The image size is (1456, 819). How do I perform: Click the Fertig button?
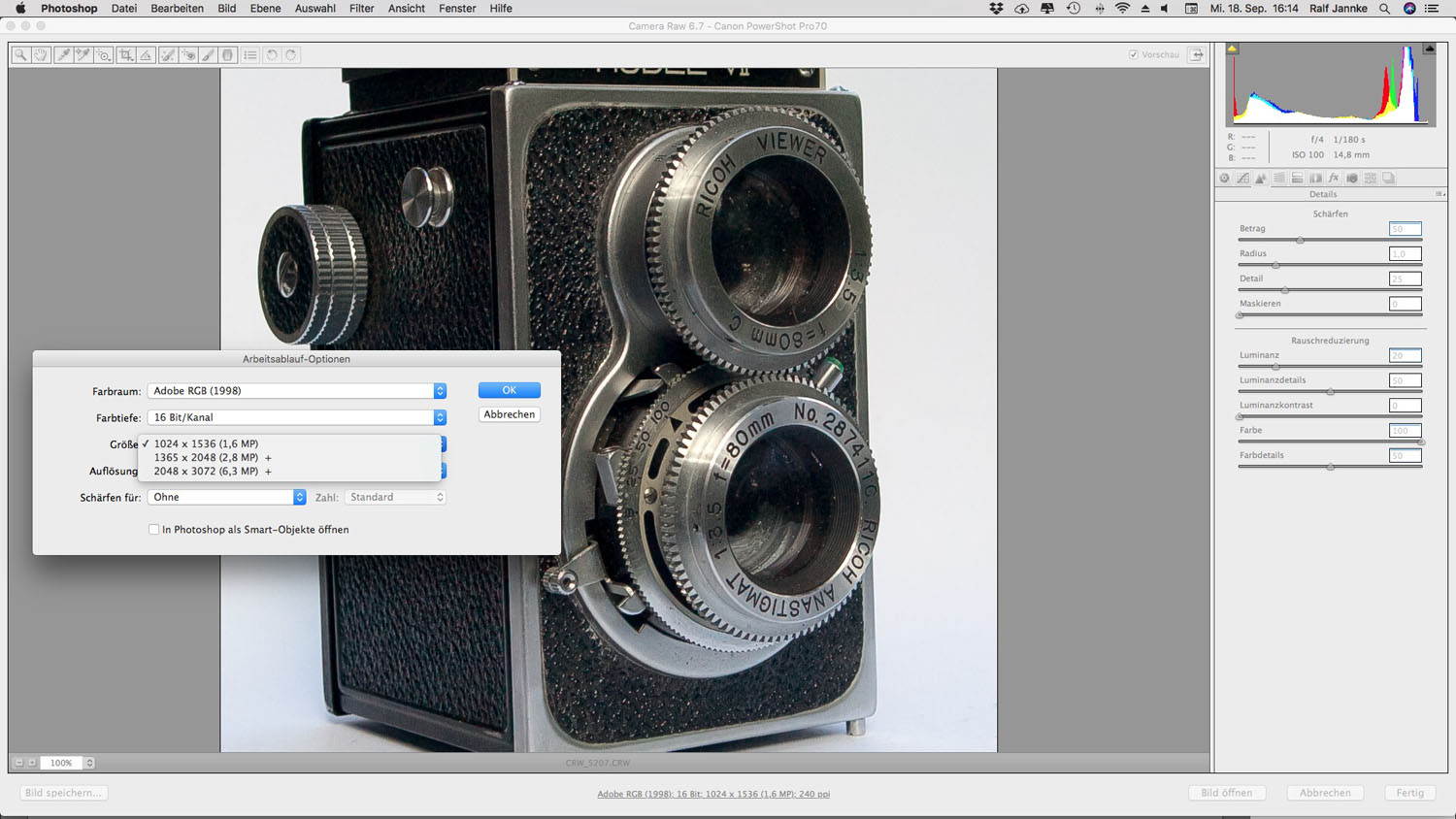click(1410, 793)
